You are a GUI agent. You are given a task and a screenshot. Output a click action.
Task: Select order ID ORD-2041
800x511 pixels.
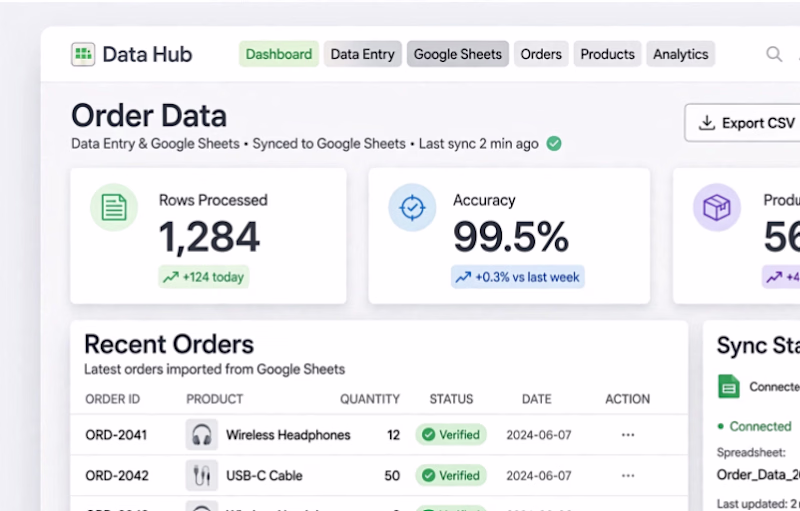point(116,435)
